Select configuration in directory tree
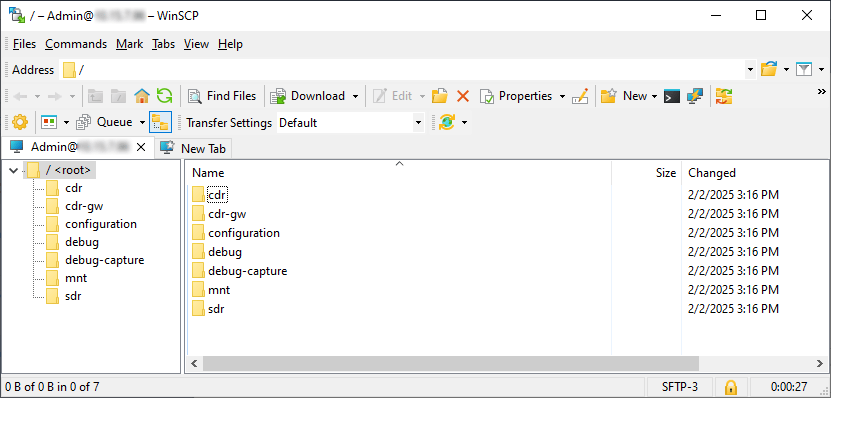Viewport: 858px width, 438px height. pos(101,224)
